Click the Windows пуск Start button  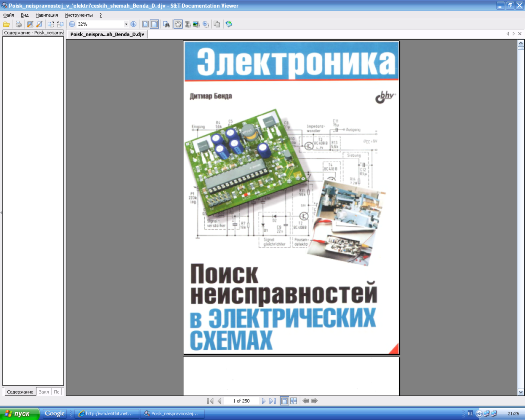tap(20, 414)
